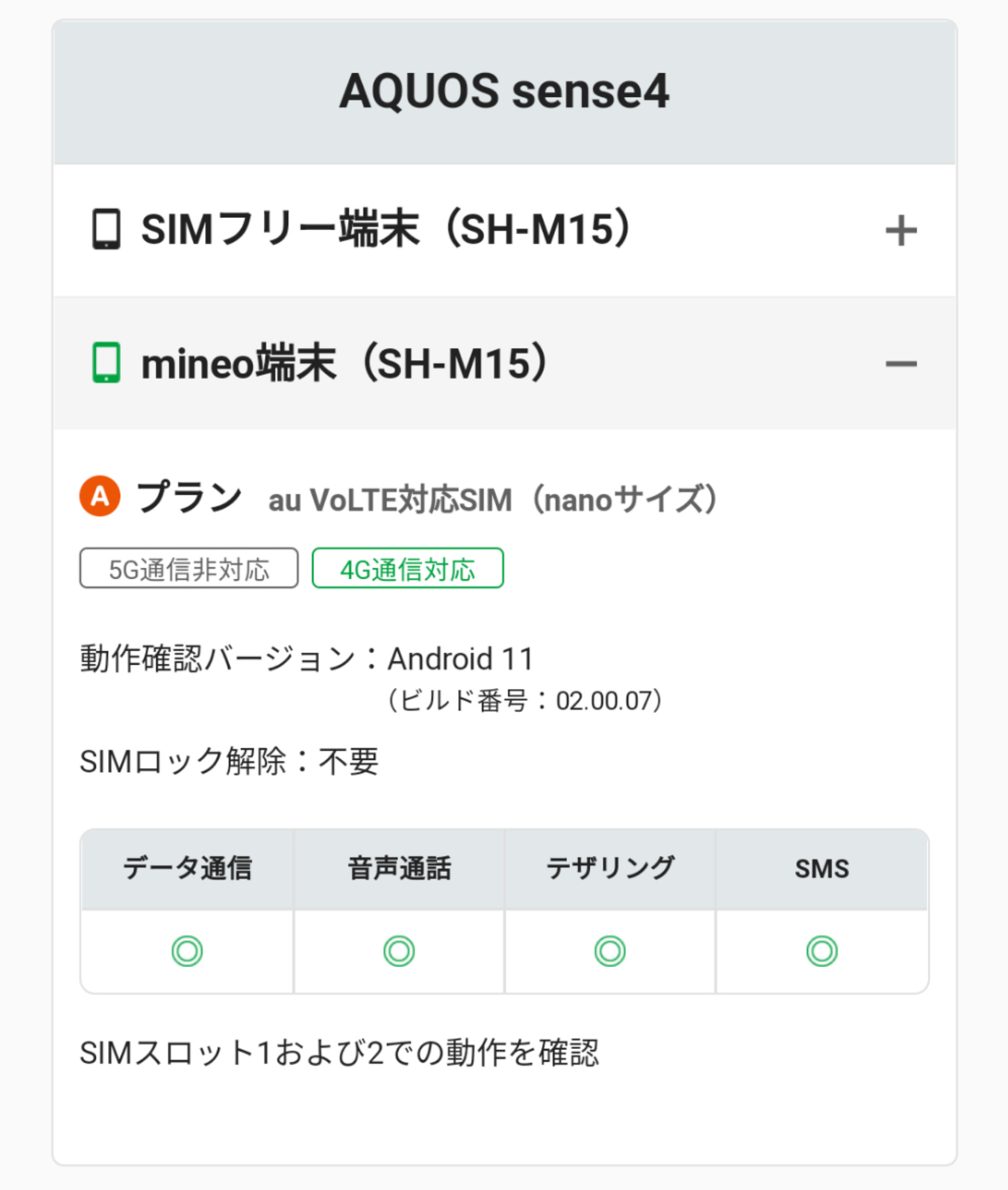Click the green phone icon beside mineo端末
The height and width of the screenshot is (1190, 1008).
(106, 363)
